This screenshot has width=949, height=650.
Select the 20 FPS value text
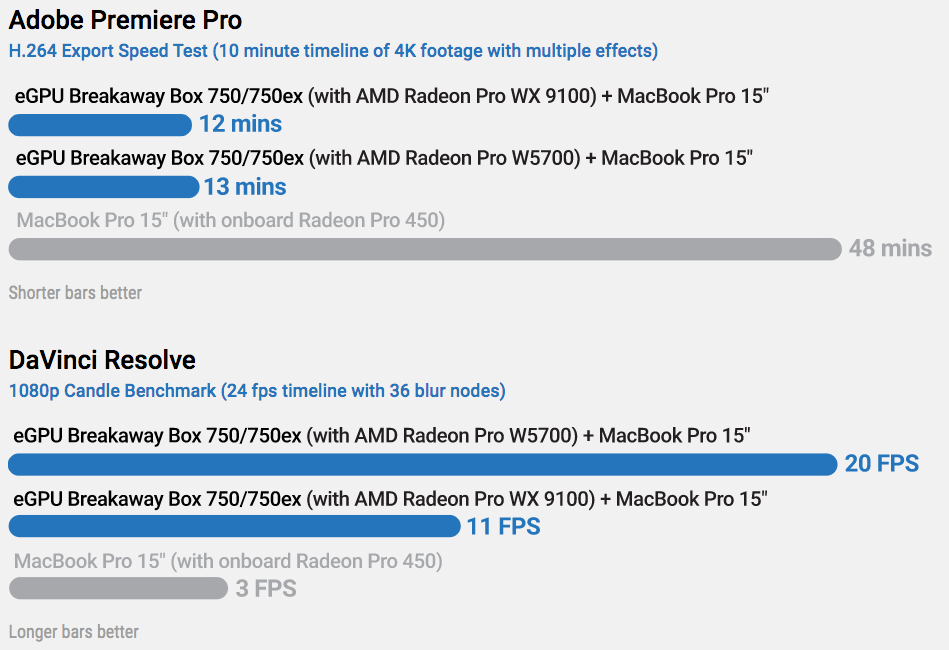(881, 464)
